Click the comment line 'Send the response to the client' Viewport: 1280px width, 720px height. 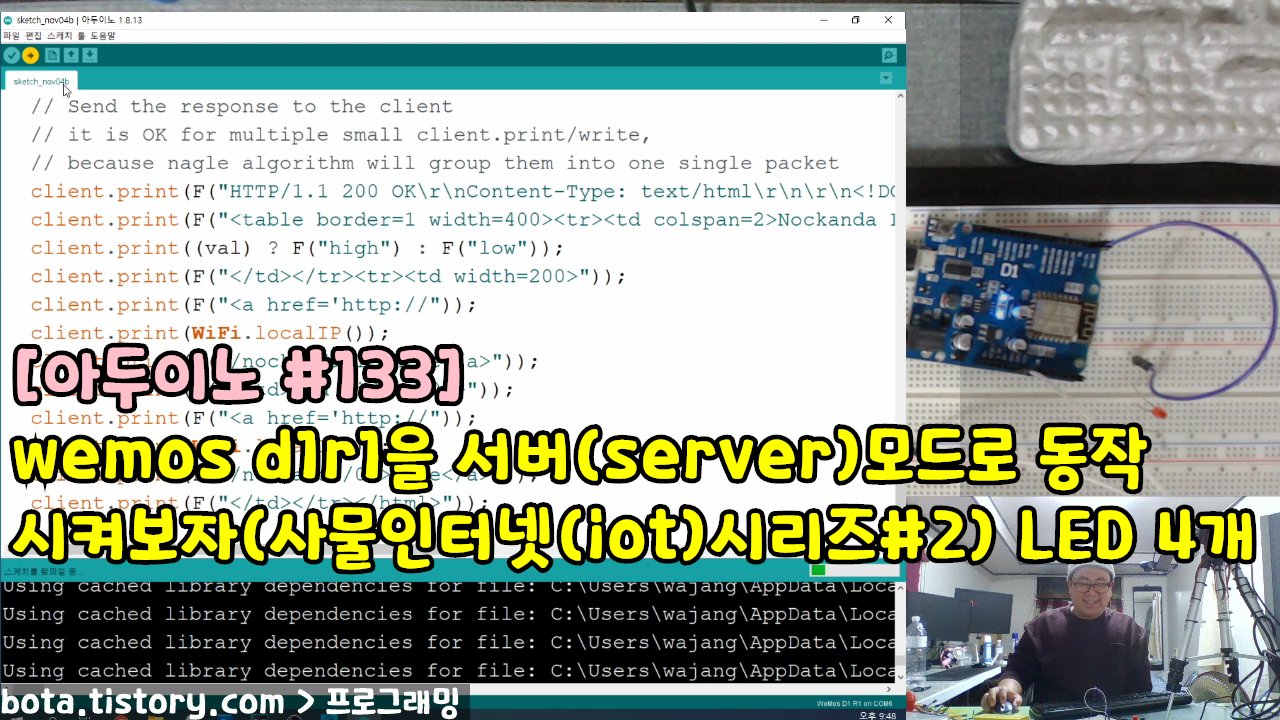[x=242, y=106]
